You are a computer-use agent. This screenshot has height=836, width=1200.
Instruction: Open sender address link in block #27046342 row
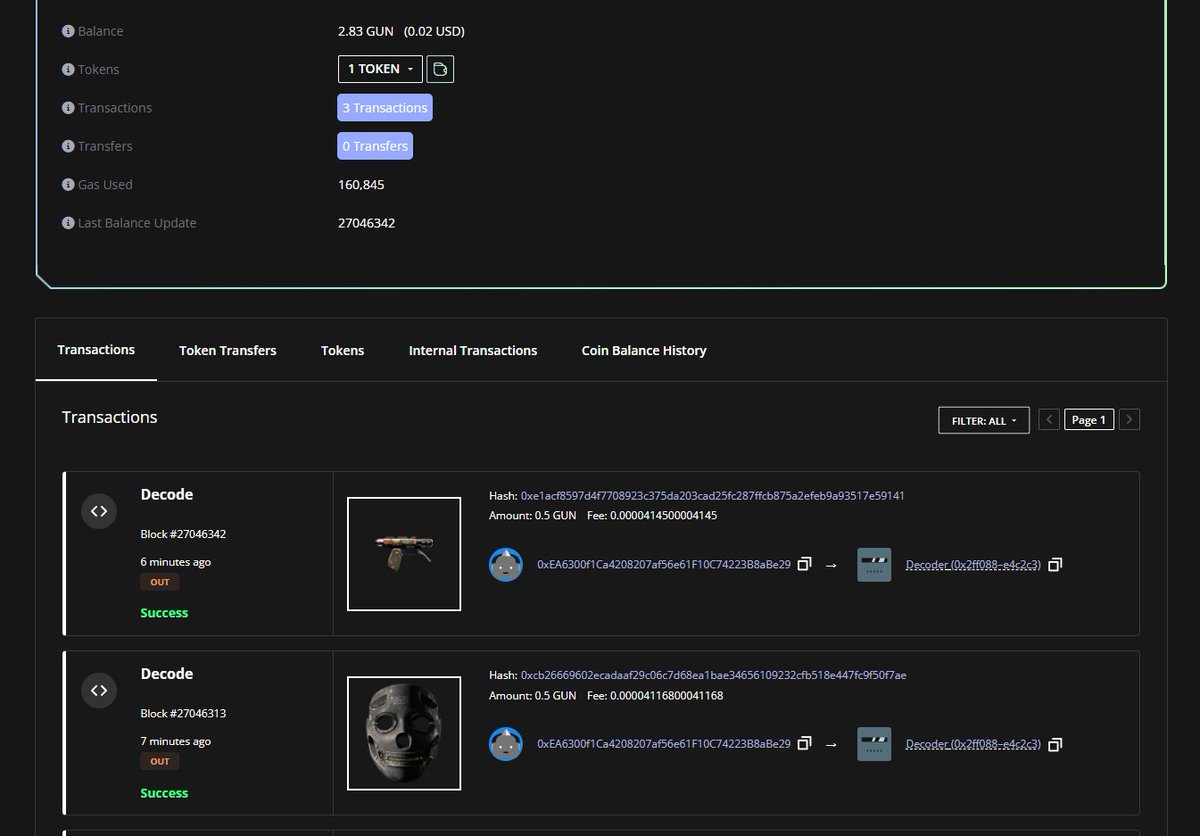[x=664, y=564]
